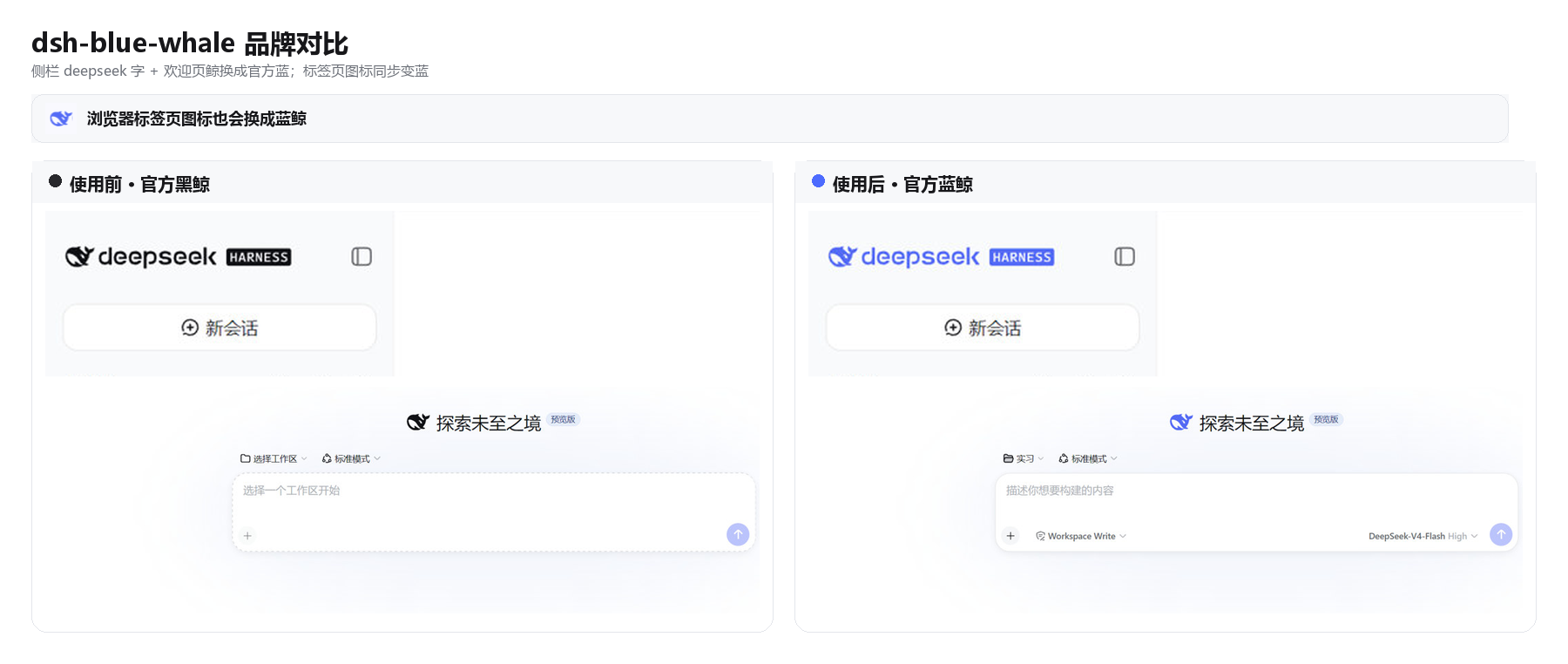Click the HARNESS badge in the 使用前 panel
The height and width of the screenshot is (664, 1568).
click(x=259, y=257)
